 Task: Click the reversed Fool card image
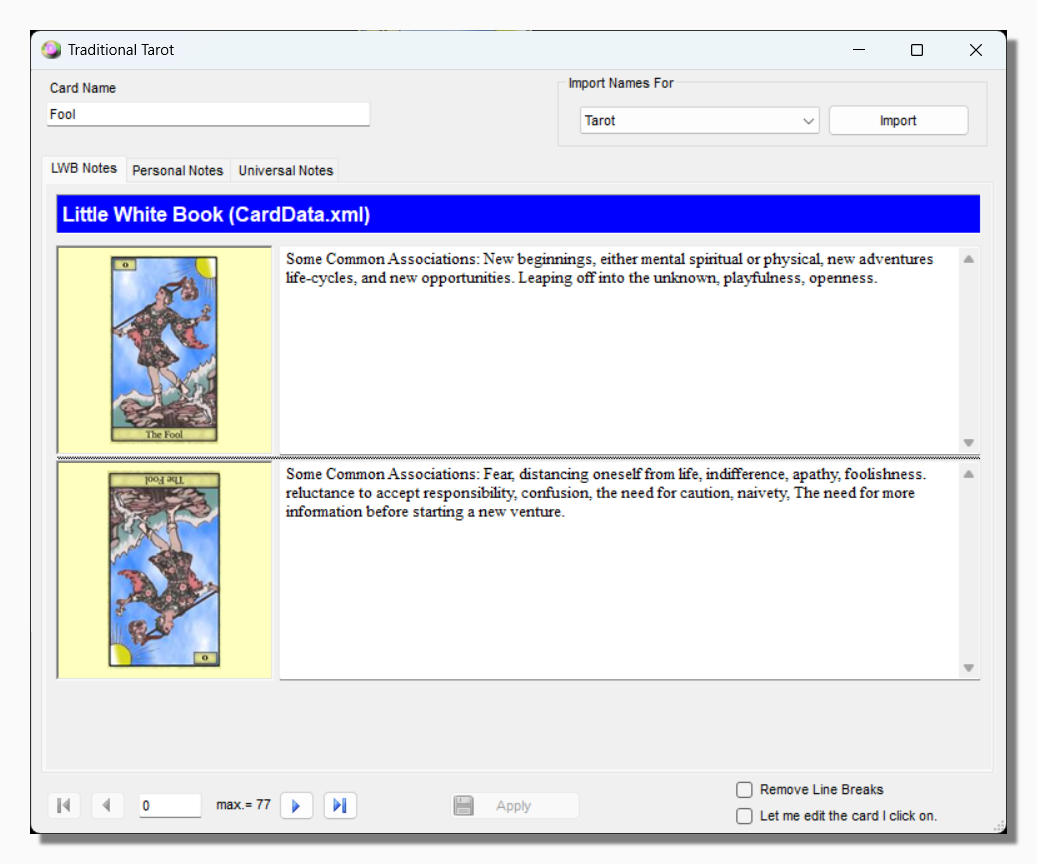click(x=164, y=569)
